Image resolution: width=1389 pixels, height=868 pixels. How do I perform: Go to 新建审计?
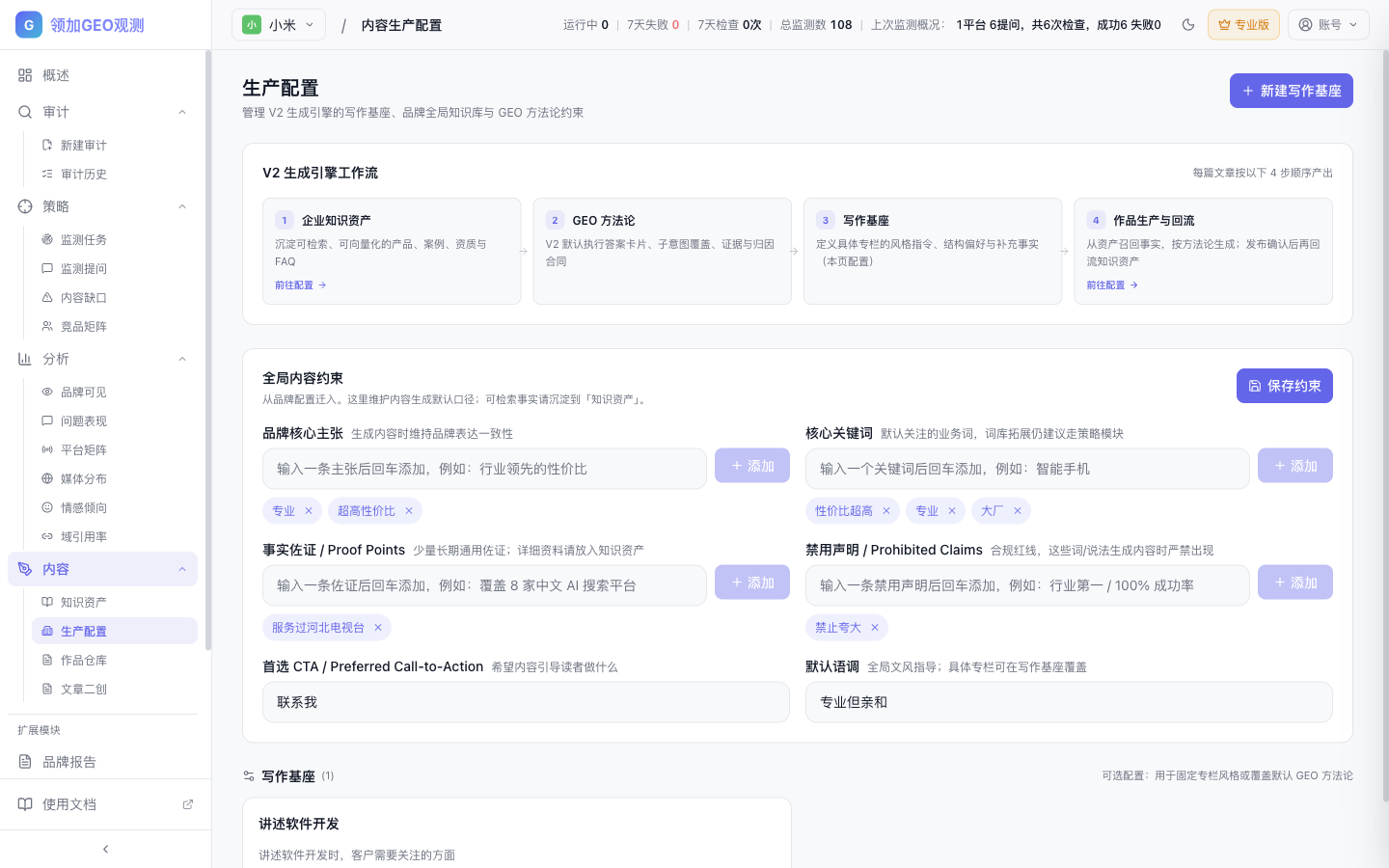[x=115, y=145]
